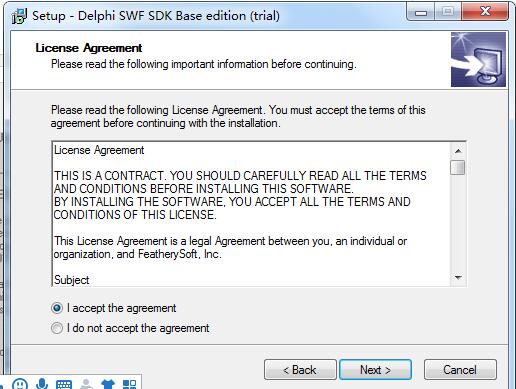Image resolution: width=516 pixels, height=389 pixels.
Task: Click the wizard computer image
Action: point(478,59)
